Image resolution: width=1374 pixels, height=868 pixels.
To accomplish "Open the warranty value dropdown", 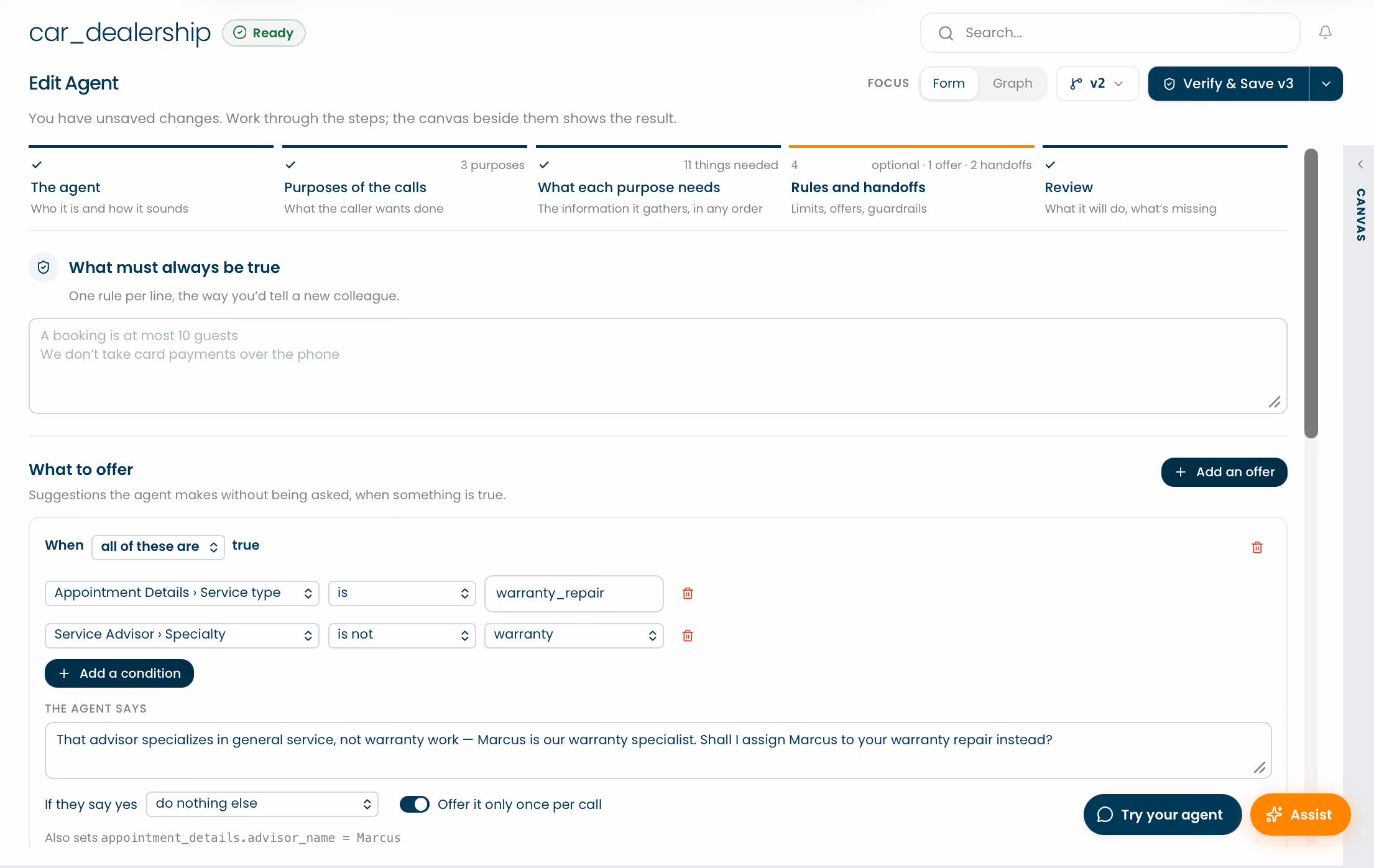I will (574, 635).
